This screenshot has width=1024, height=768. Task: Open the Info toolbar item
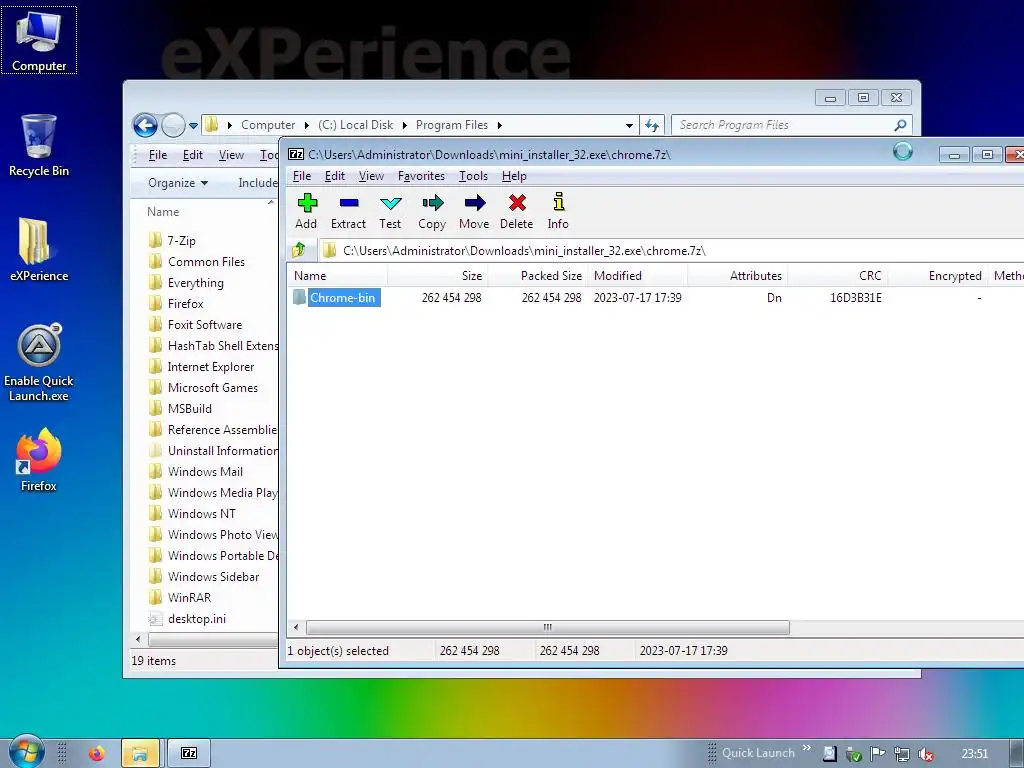[558, 212]
